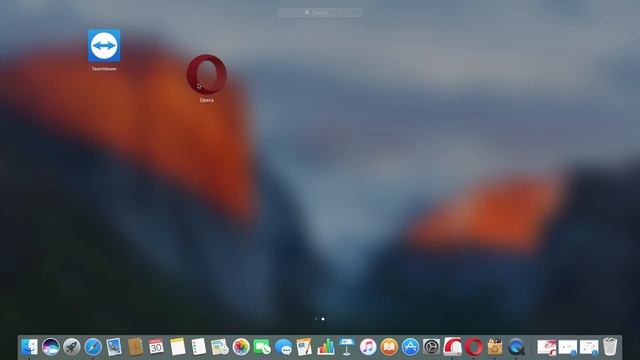This screenshot has width=640, height=360.
Task: Open Calendar showing 30 in dock
Action: pyautogui.click(x=156, y=347)
